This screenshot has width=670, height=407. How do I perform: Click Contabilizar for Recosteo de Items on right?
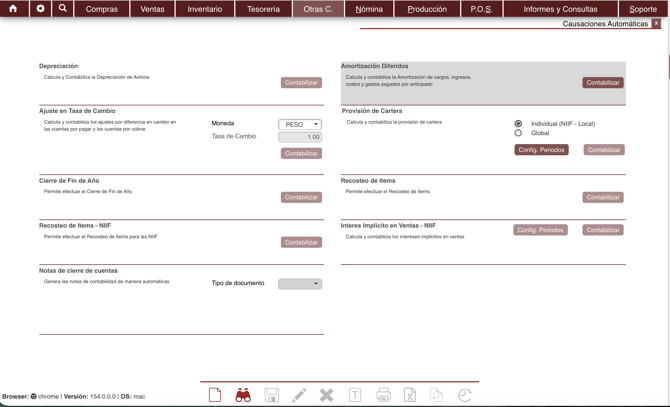pos(603,197)
